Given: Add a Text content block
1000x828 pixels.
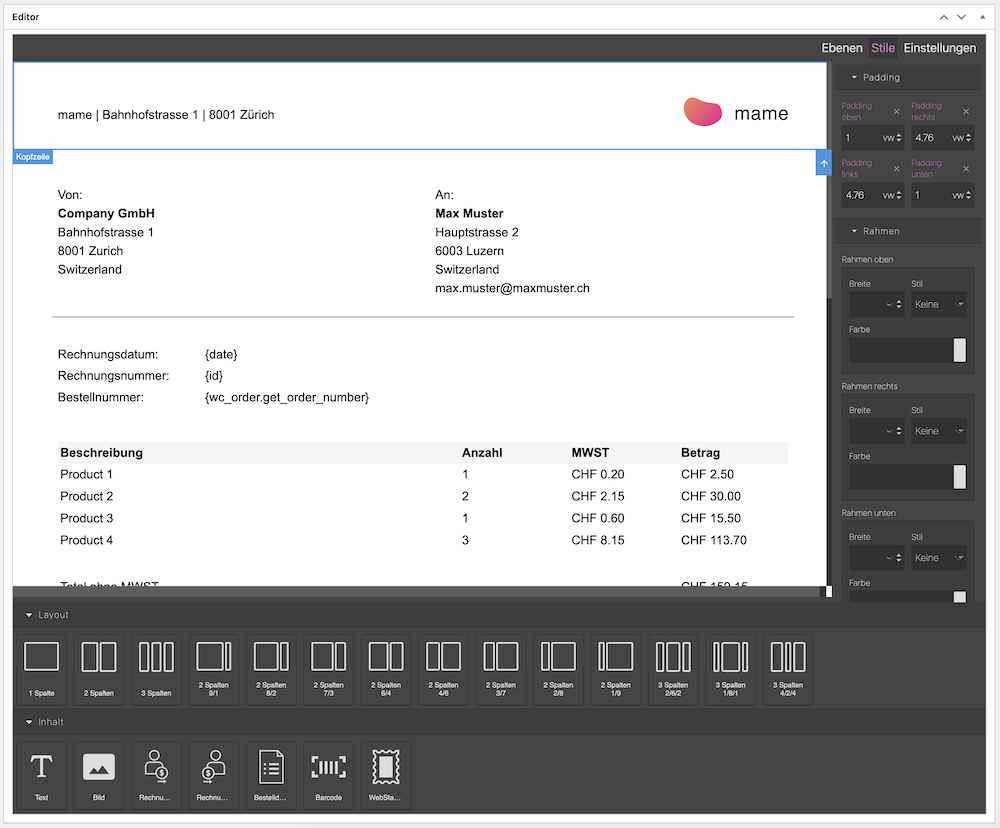Looking at the screenshot, I should [x=41, y=770].
